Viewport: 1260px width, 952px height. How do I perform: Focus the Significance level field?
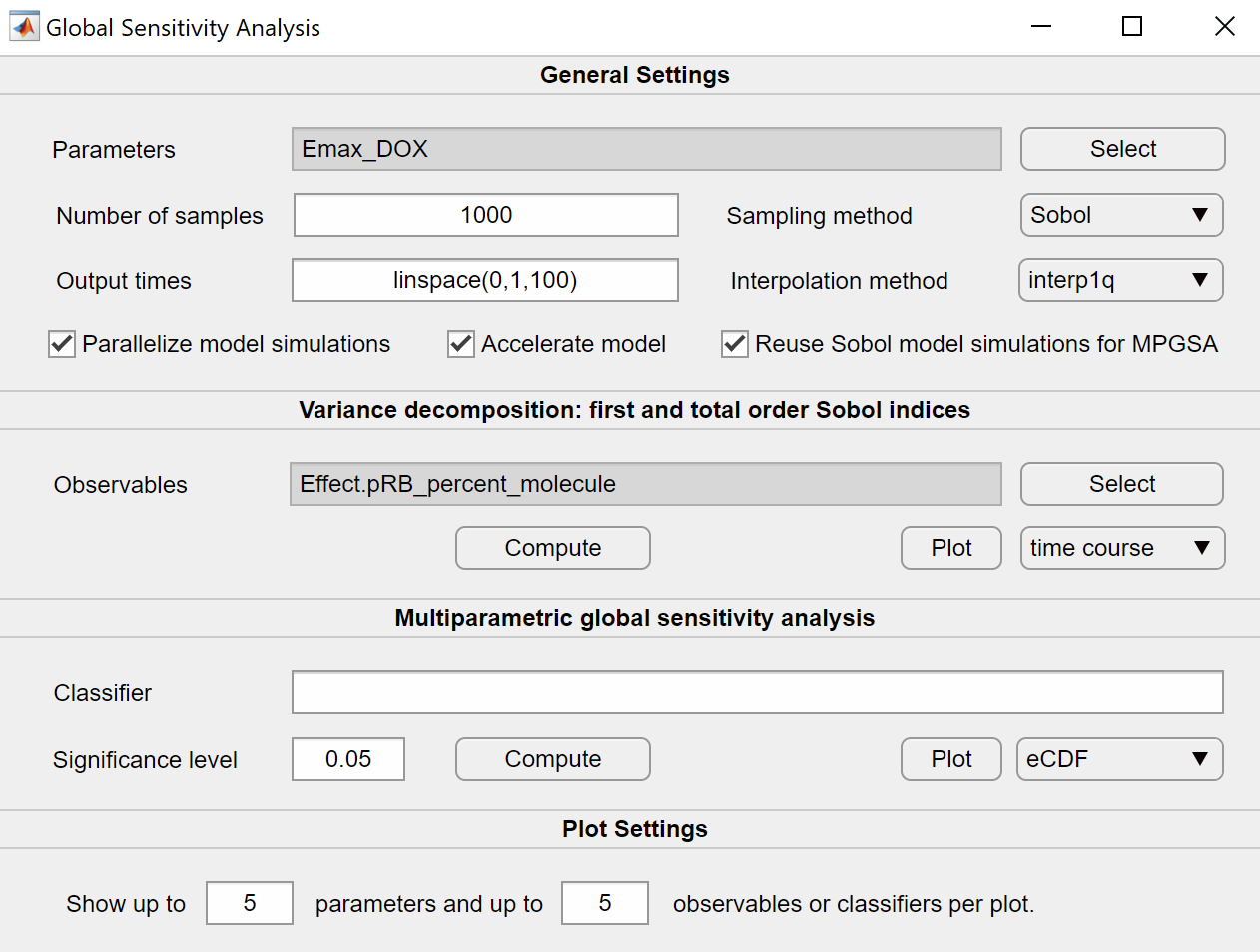click(347, 759)
